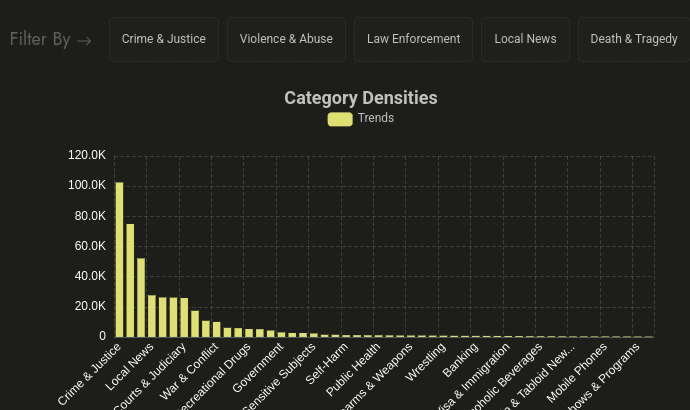Select the third bar near 50K
The height and width of the screenshot is (410, 690).
tap(141, 297)
